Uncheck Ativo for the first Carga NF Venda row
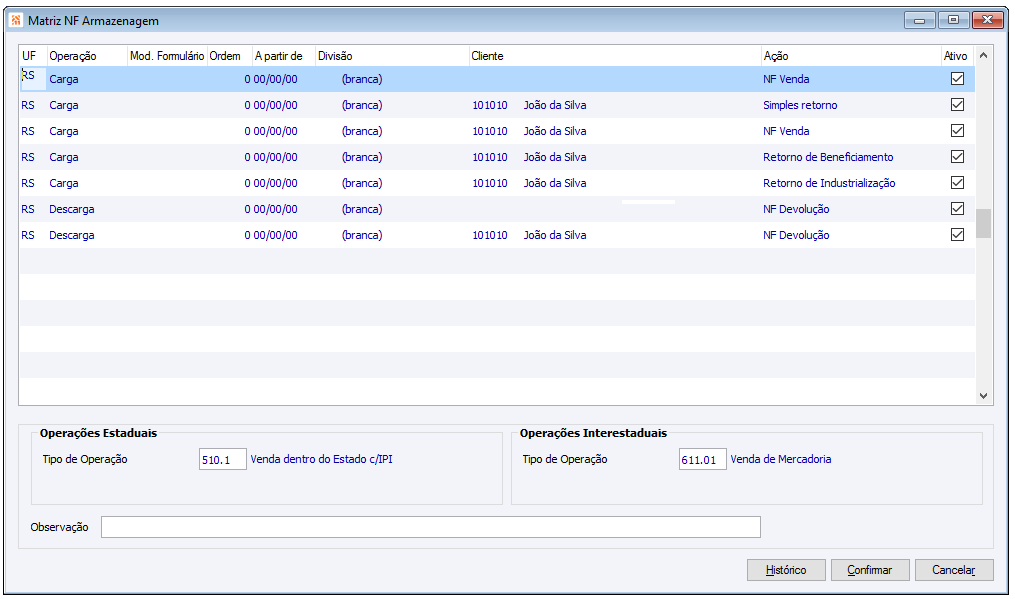 957,79
